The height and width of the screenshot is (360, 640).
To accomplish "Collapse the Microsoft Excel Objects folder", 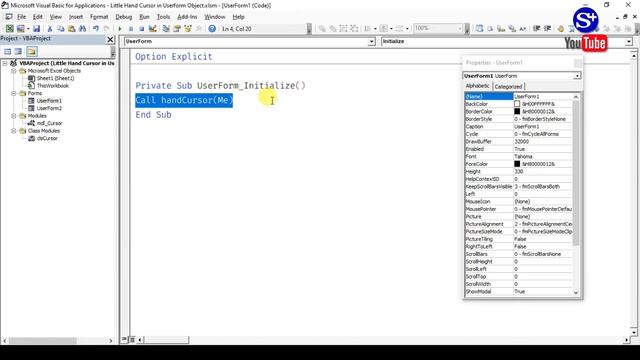I will click(x=13, y=71).
